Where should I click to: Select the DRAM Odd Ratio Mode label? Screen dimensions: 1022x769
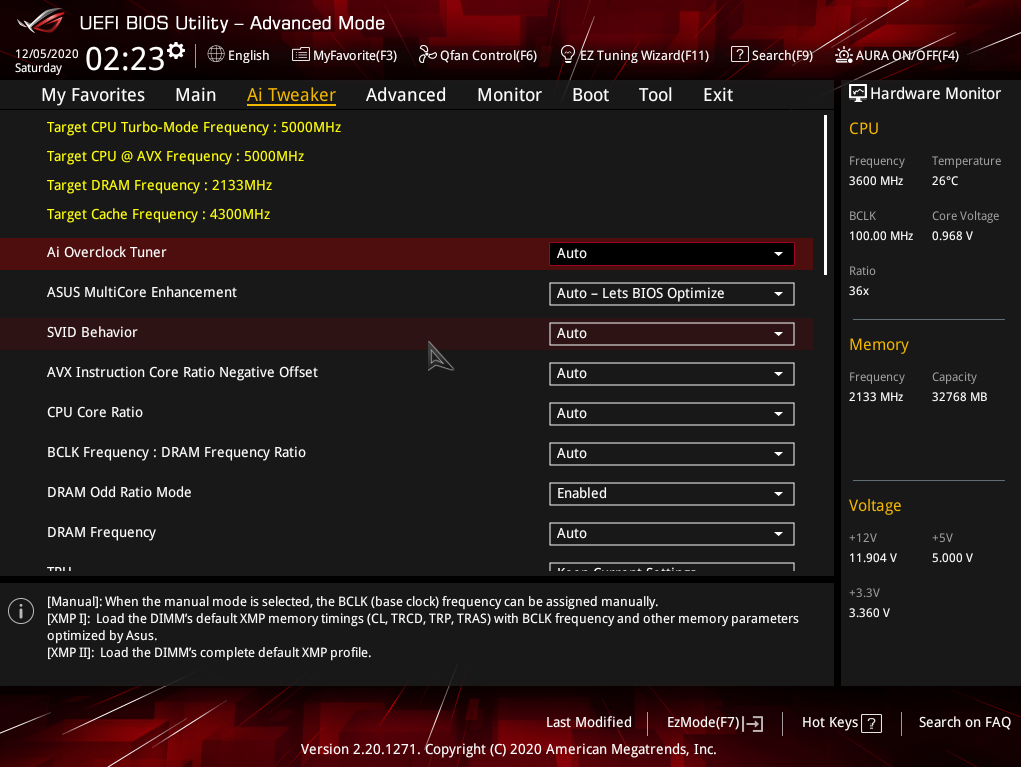[x=119, y=493]
